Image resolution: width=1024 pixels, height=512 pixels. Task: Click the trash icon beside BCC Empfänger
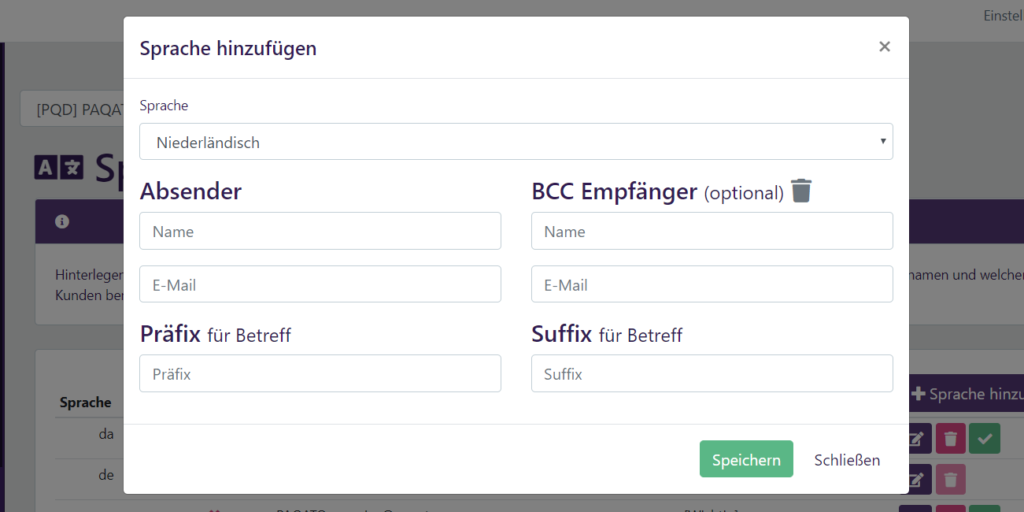[x=801, y=190]
